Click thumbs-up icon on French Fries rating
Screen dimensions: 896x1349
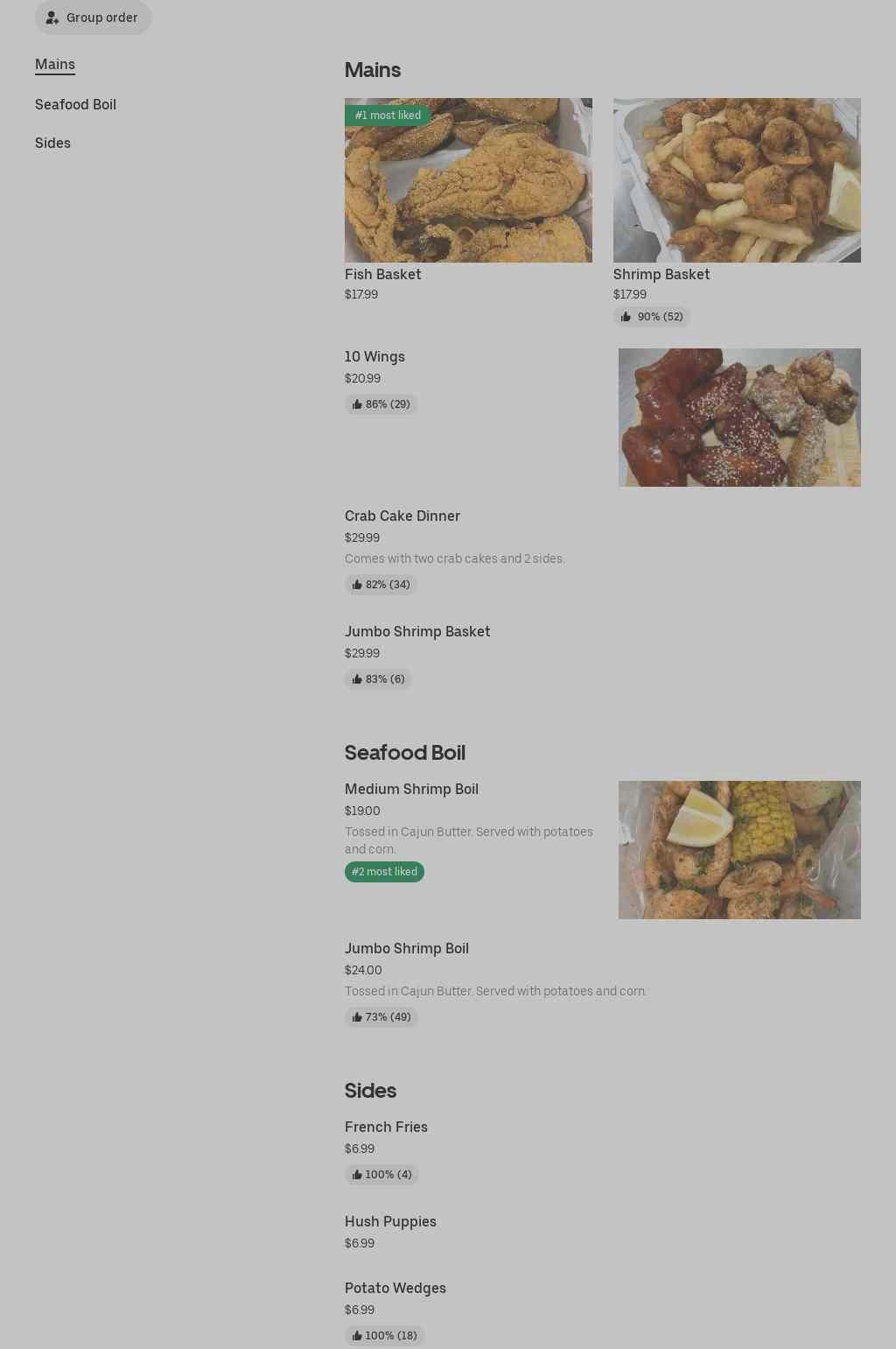tap(357, 1175)
